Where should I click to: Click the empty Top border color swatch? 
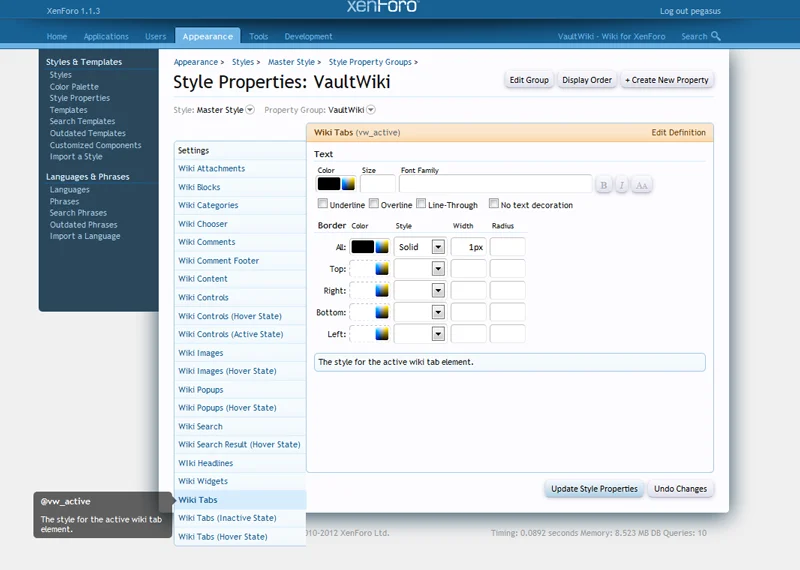[363, 268]
